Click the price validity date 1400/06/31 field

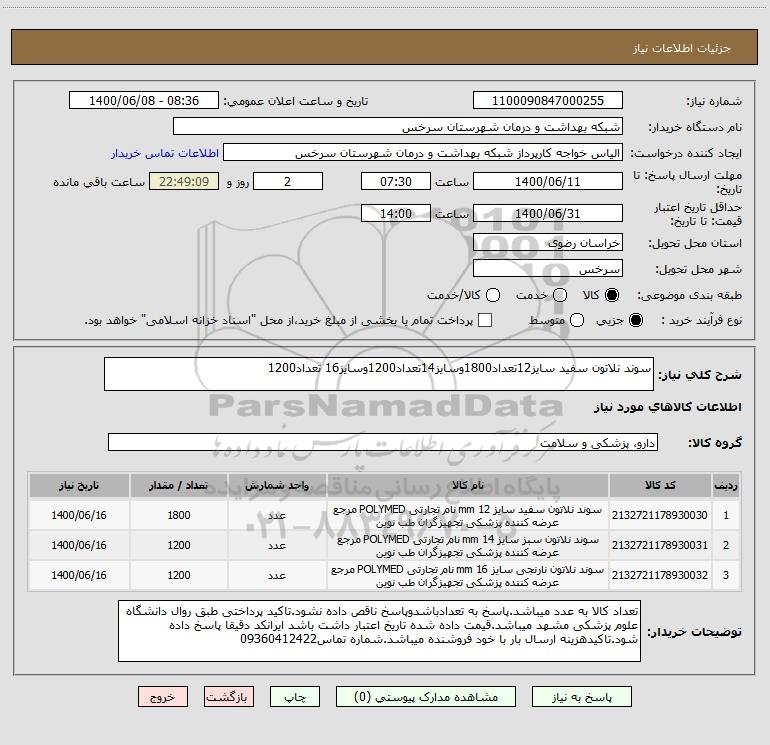(548, 213)
